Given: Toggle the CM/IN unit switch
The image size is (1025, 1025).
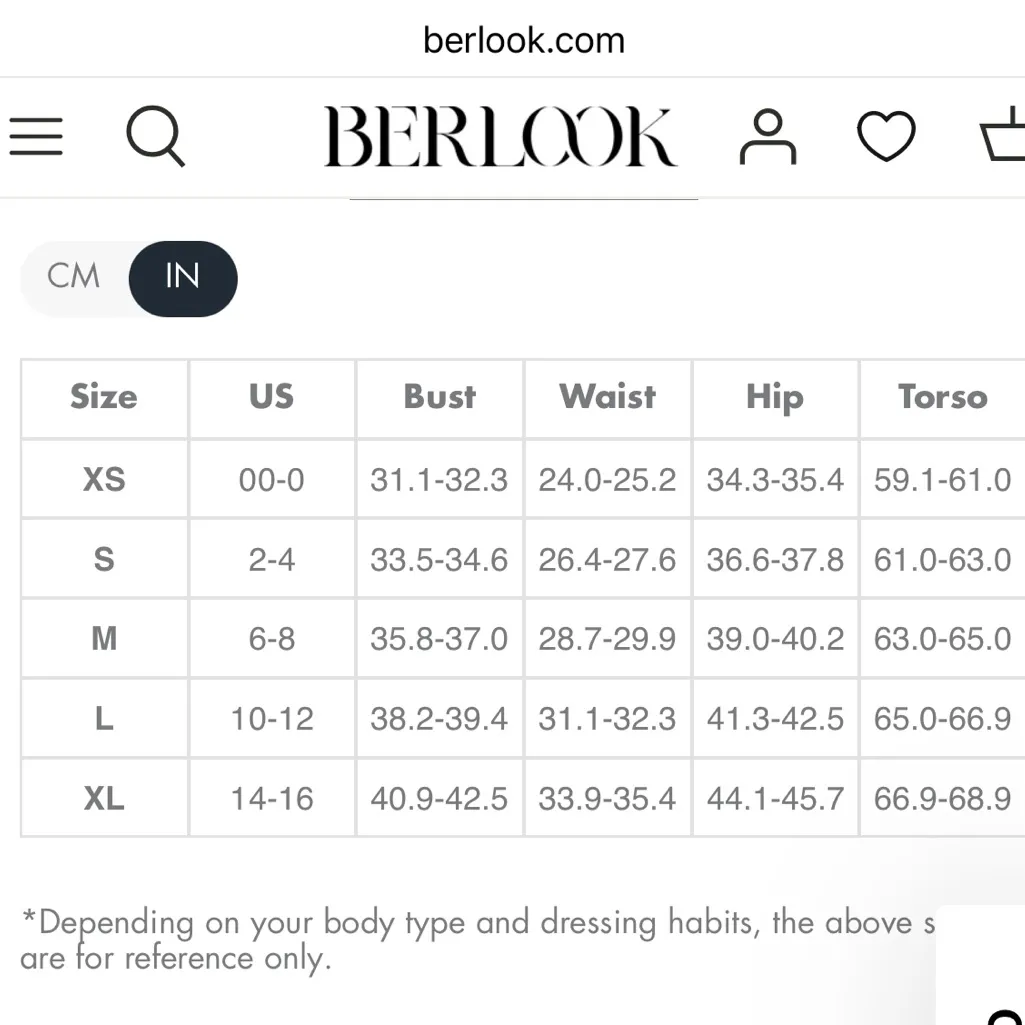Looking at the screenshot, I should pyautogui.click(x=128, y=278).
